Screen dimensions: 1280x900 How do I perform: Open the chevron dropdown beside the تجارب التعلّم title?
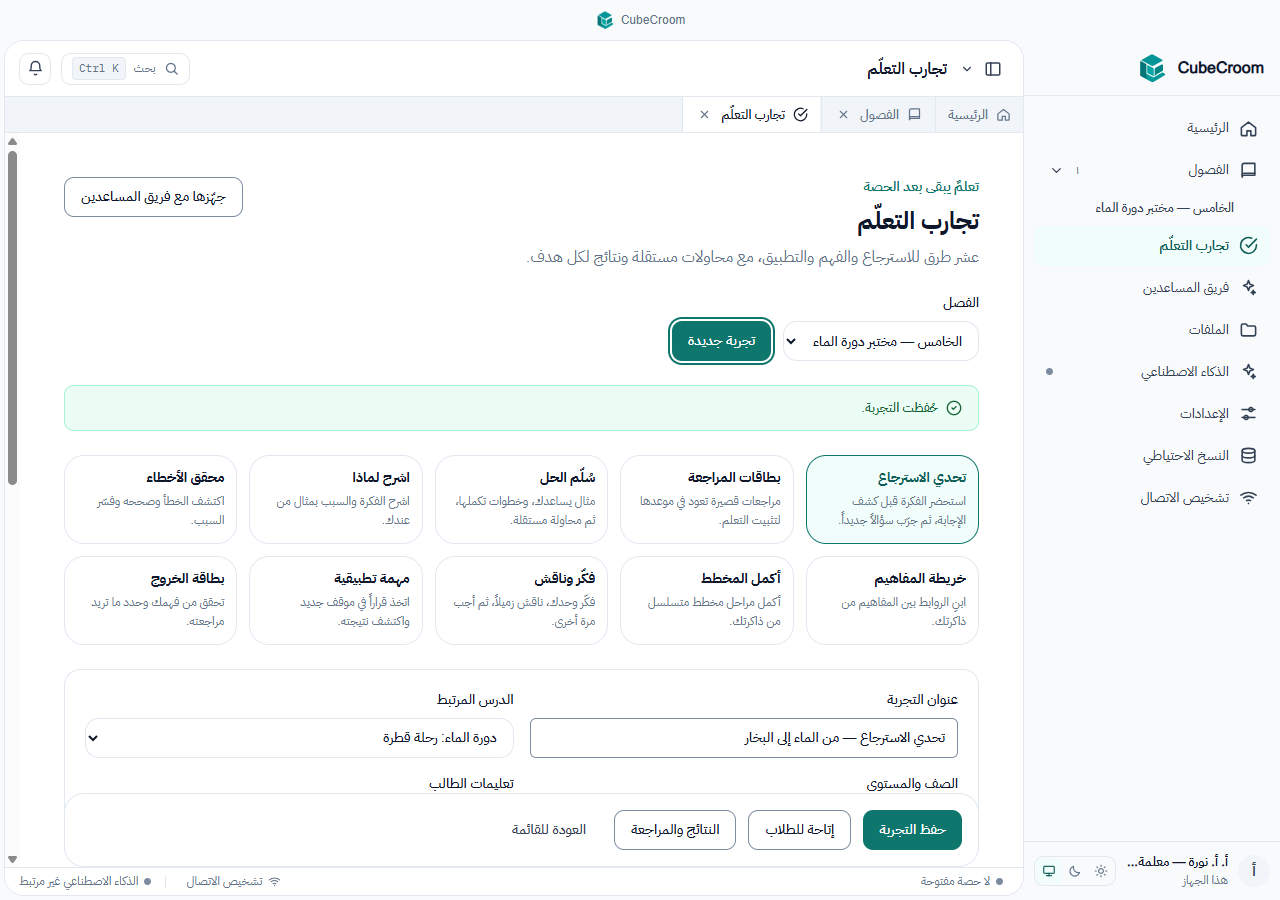[x=966, y=69]
